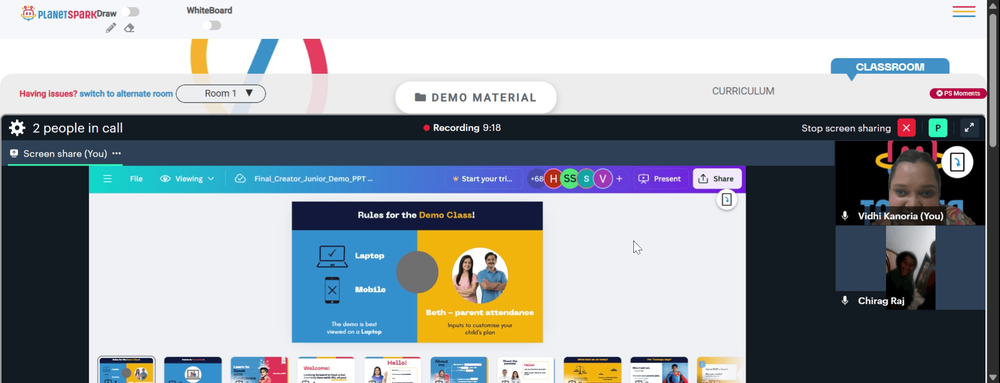Select Vidhi Kanoria video tile
Image resolution: width=1000 pixels, height=383 pixels.
[x=910, y=183]
